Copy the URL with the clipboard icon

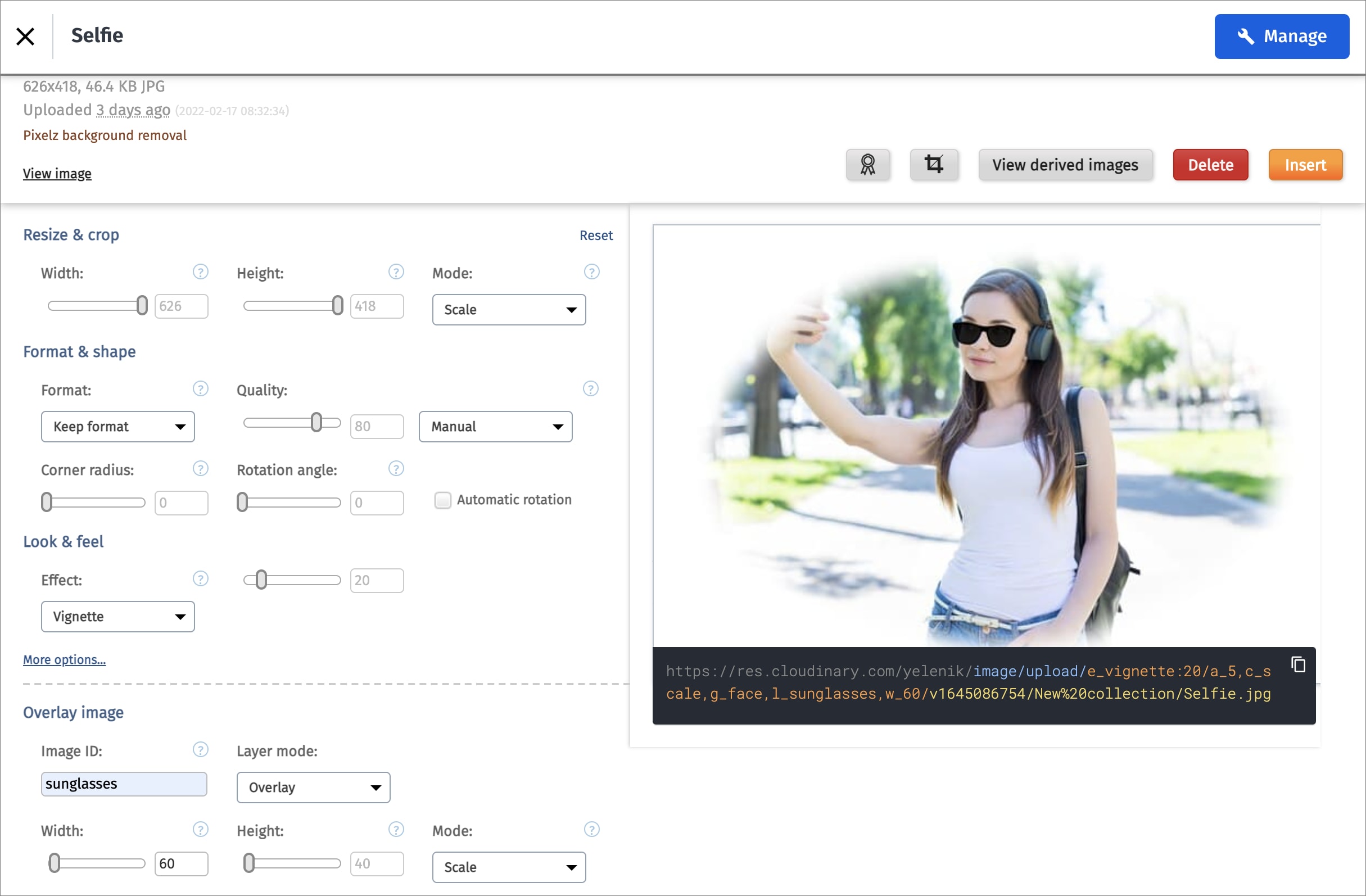tap(1297, 664)
